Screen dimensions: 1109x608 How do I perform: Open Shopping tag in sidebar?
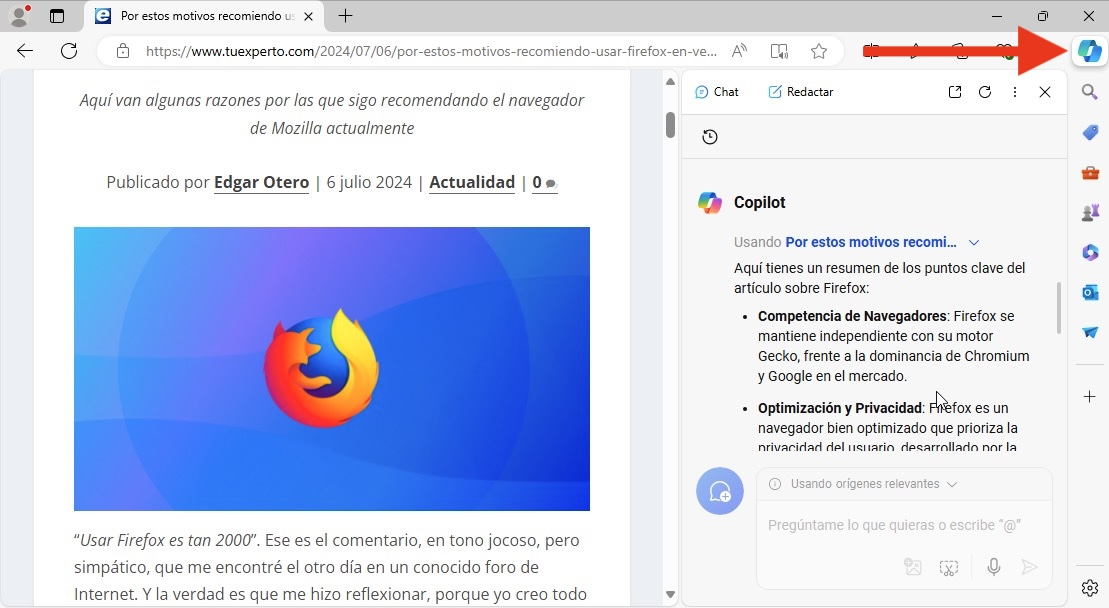[x=1090, y=132]
